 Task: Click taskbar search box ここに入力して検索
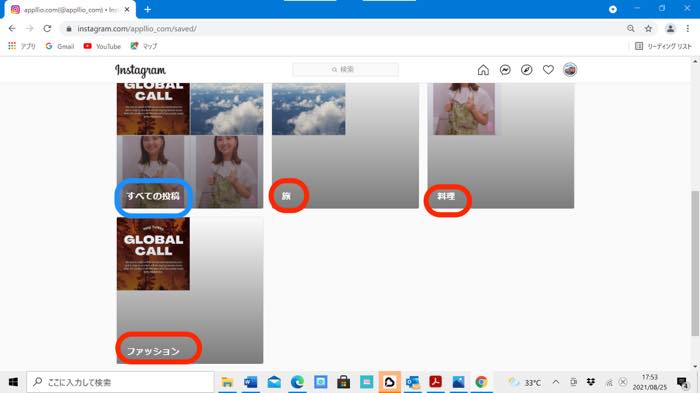120,382
